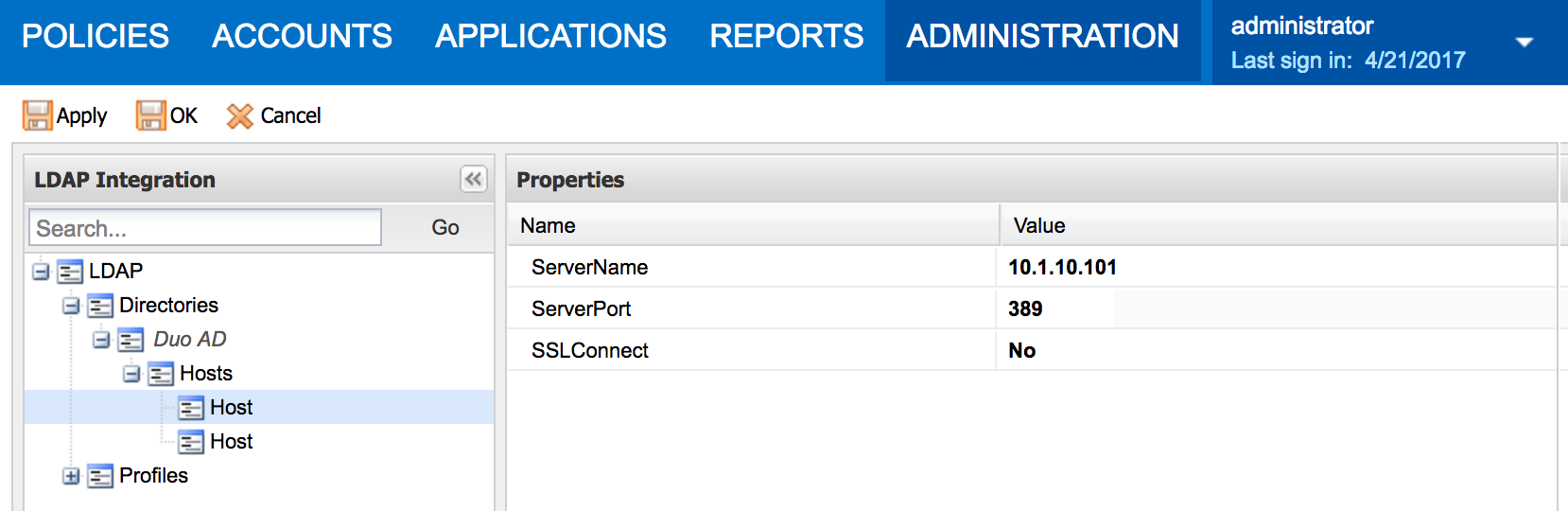Open the administrator account dropdown arrow
1568x511 pixels.
tap(1524, 42)
